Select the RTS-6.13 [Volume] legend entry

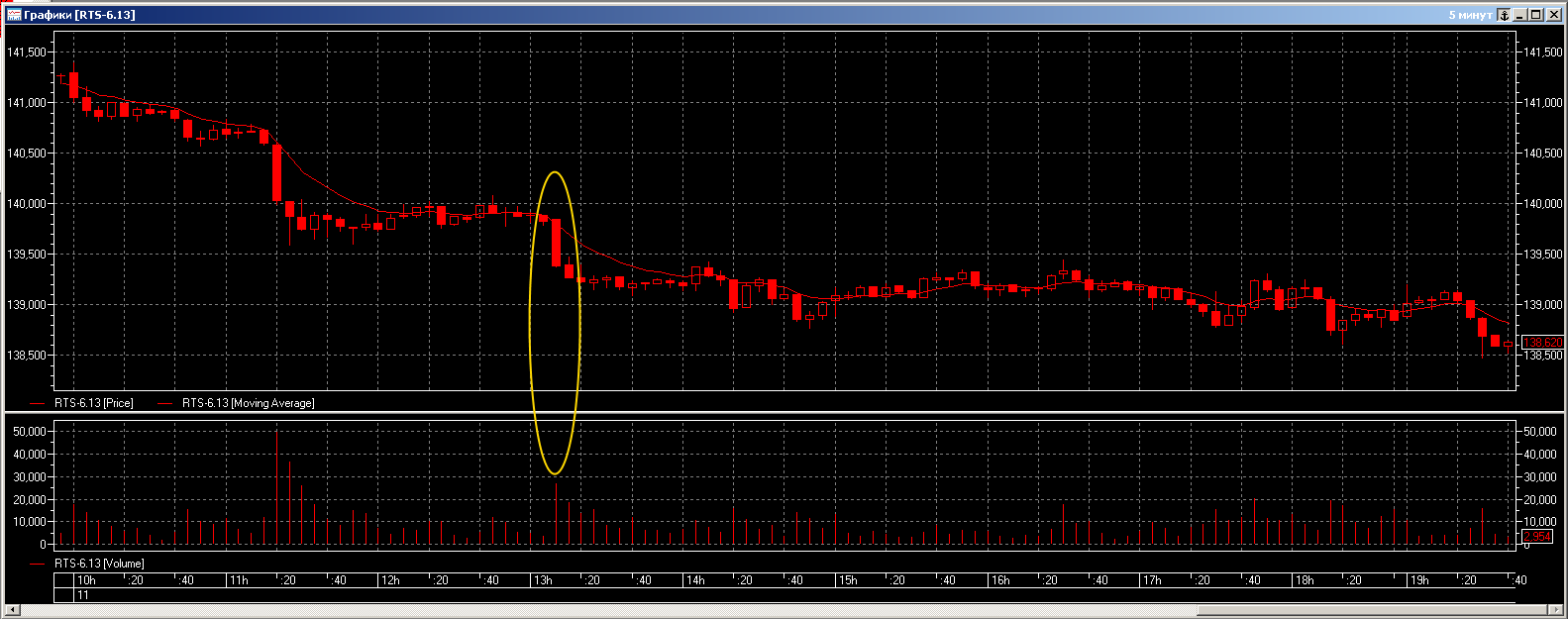(99, 564)
